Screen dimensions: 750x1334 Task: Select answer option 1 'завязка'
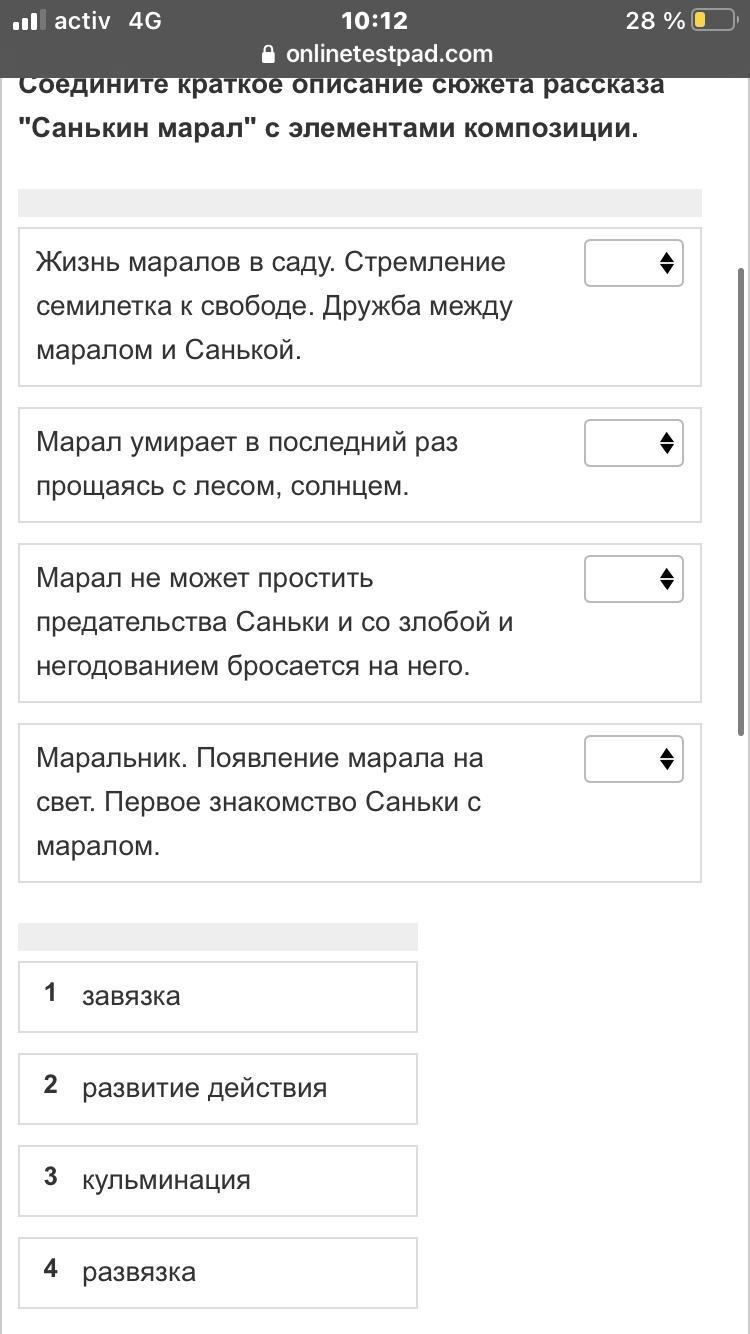pos(217,996)
